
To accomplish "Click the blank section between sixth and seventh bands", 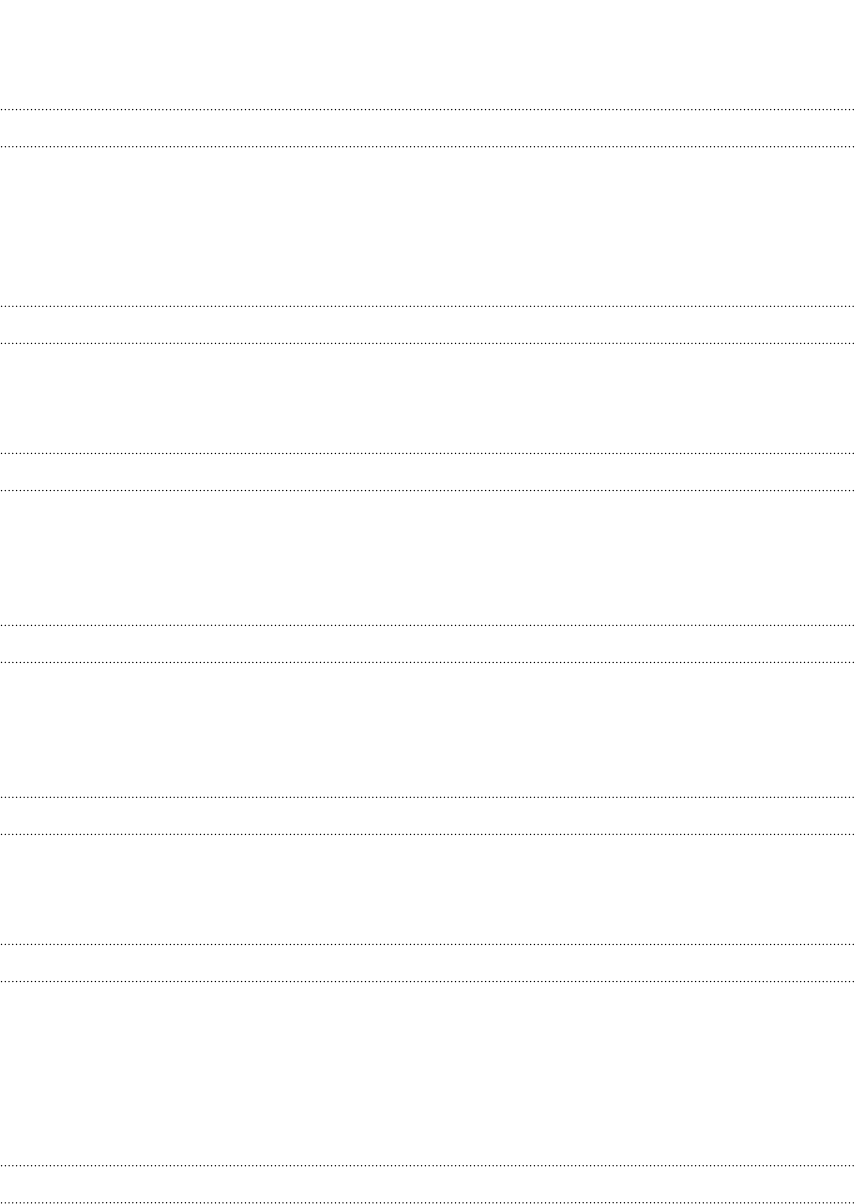I will (x=427, y=1072).
